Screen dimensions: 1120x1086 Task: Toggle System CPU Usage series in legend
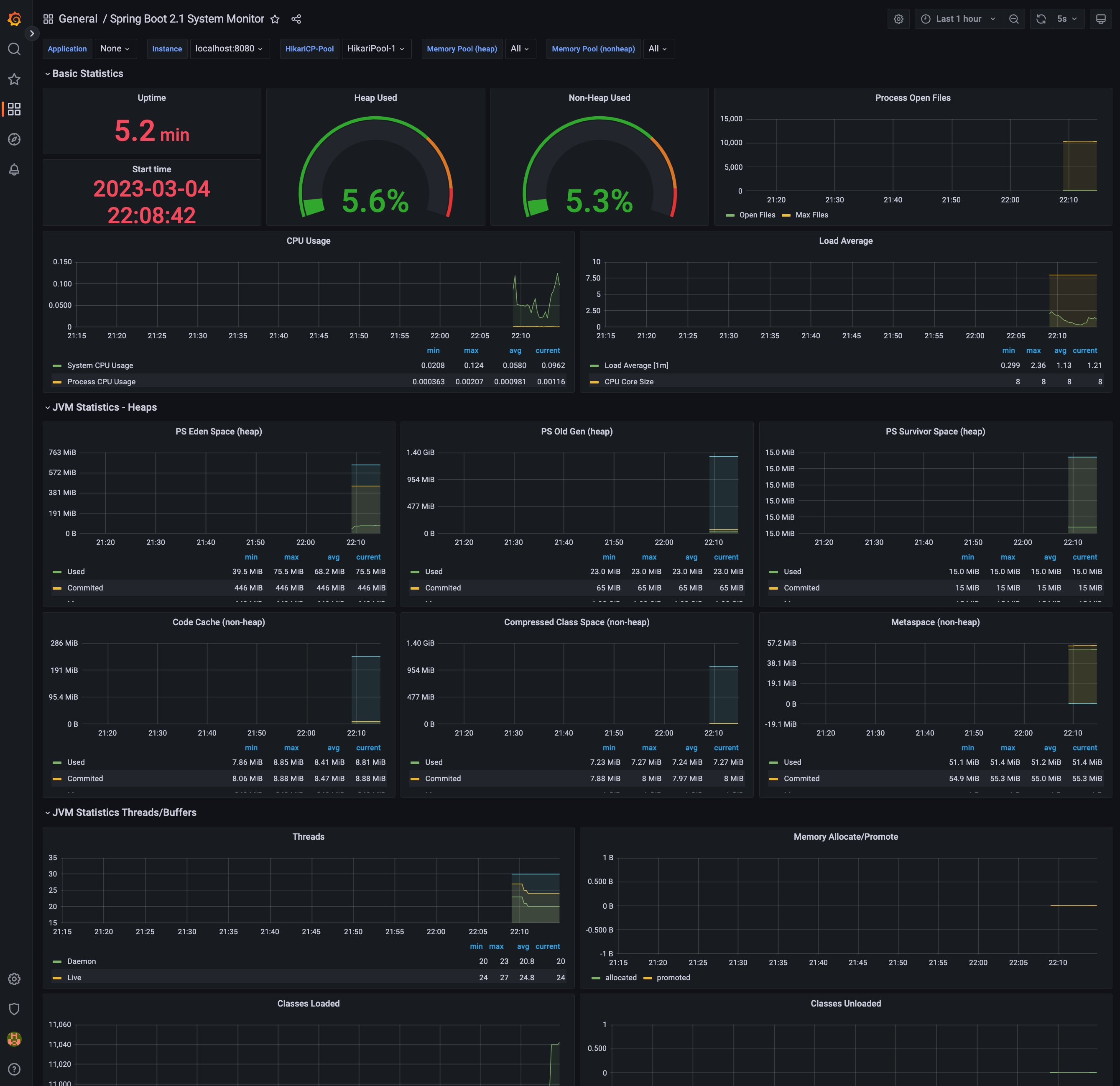100,365
